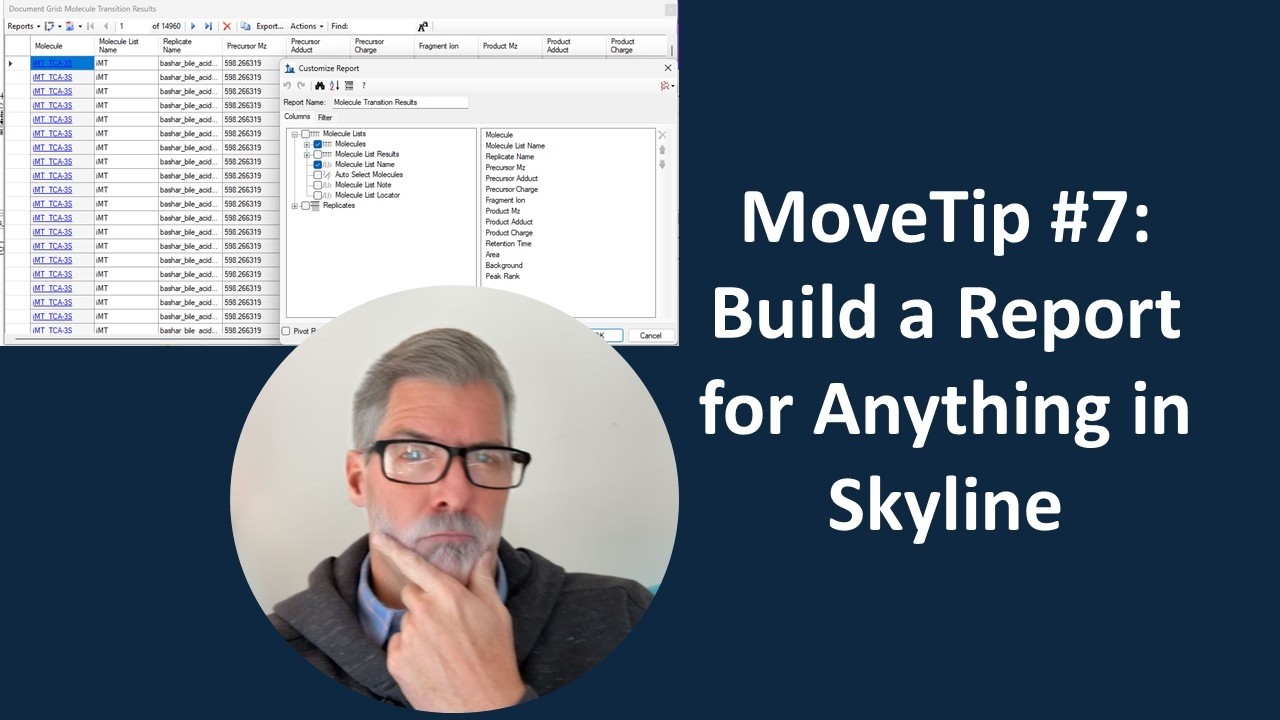Check the Molecule Lists checkbox
1280x720 pixels.
[x=305, y=134]
